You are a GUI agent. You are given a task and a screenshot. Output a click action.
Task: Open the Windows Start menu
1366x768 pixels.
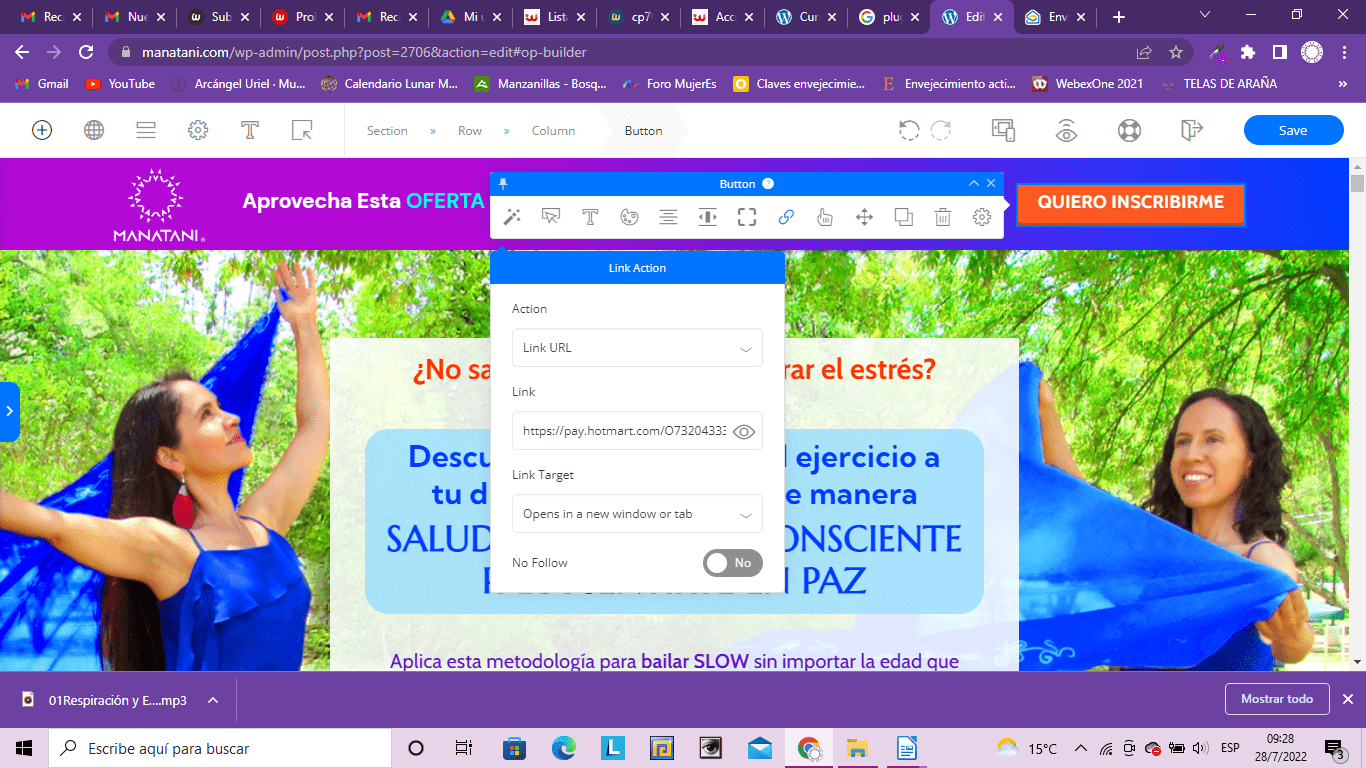coord(24,748)
